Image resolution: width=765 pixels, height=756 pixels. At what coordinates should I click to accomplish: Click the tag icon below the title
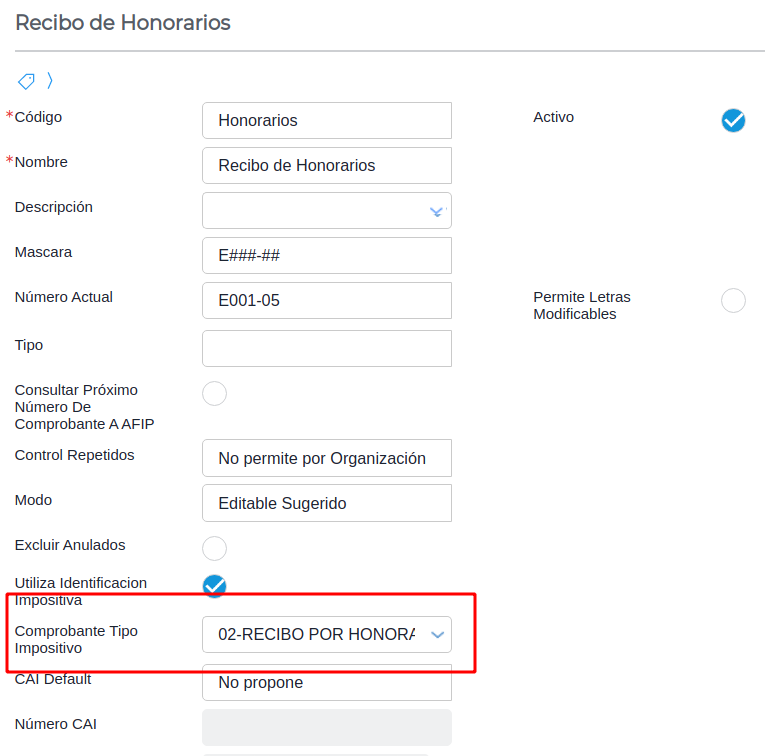coord(27,81)
